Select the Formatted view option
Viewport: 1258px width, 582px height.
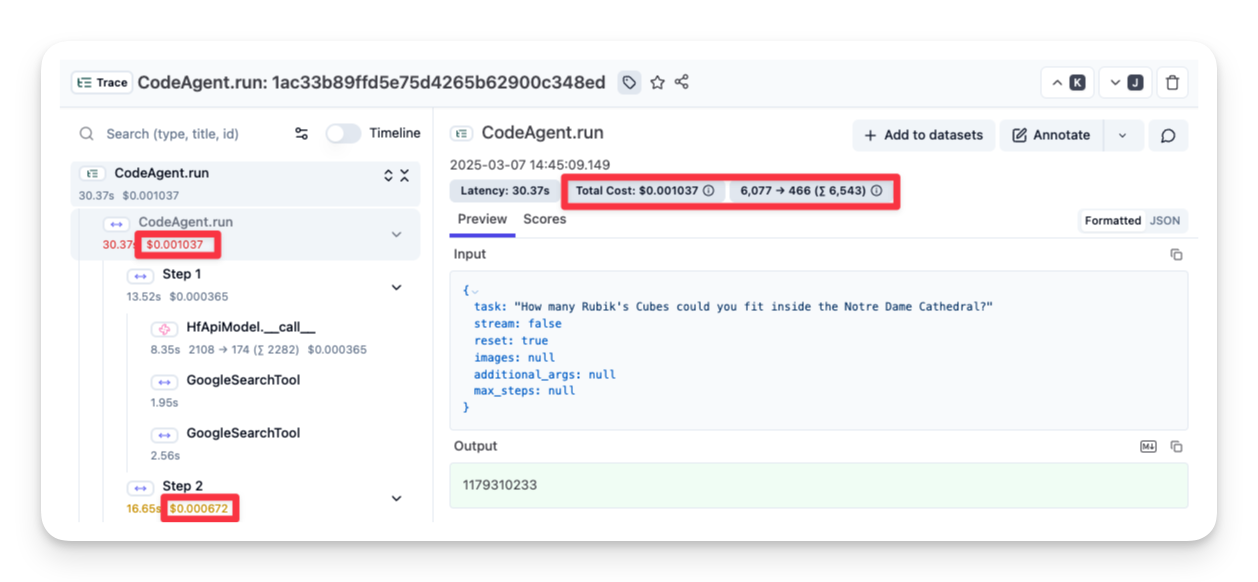pos(1112,220)
